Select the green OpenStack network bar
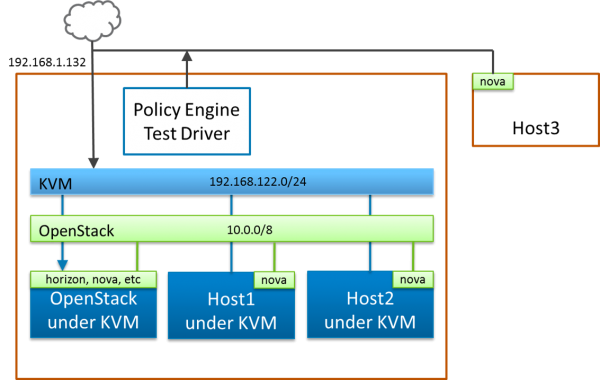The width and height of the screenshot is (600, 380). click(232, 229)
